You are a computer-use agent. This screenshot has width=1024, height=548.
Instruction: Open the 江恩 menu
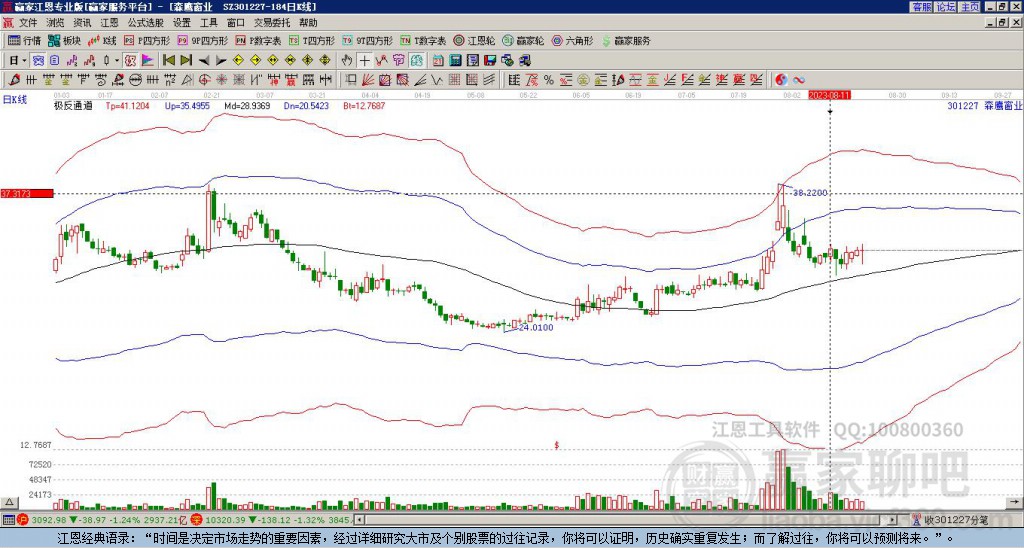tap(109, 23)
